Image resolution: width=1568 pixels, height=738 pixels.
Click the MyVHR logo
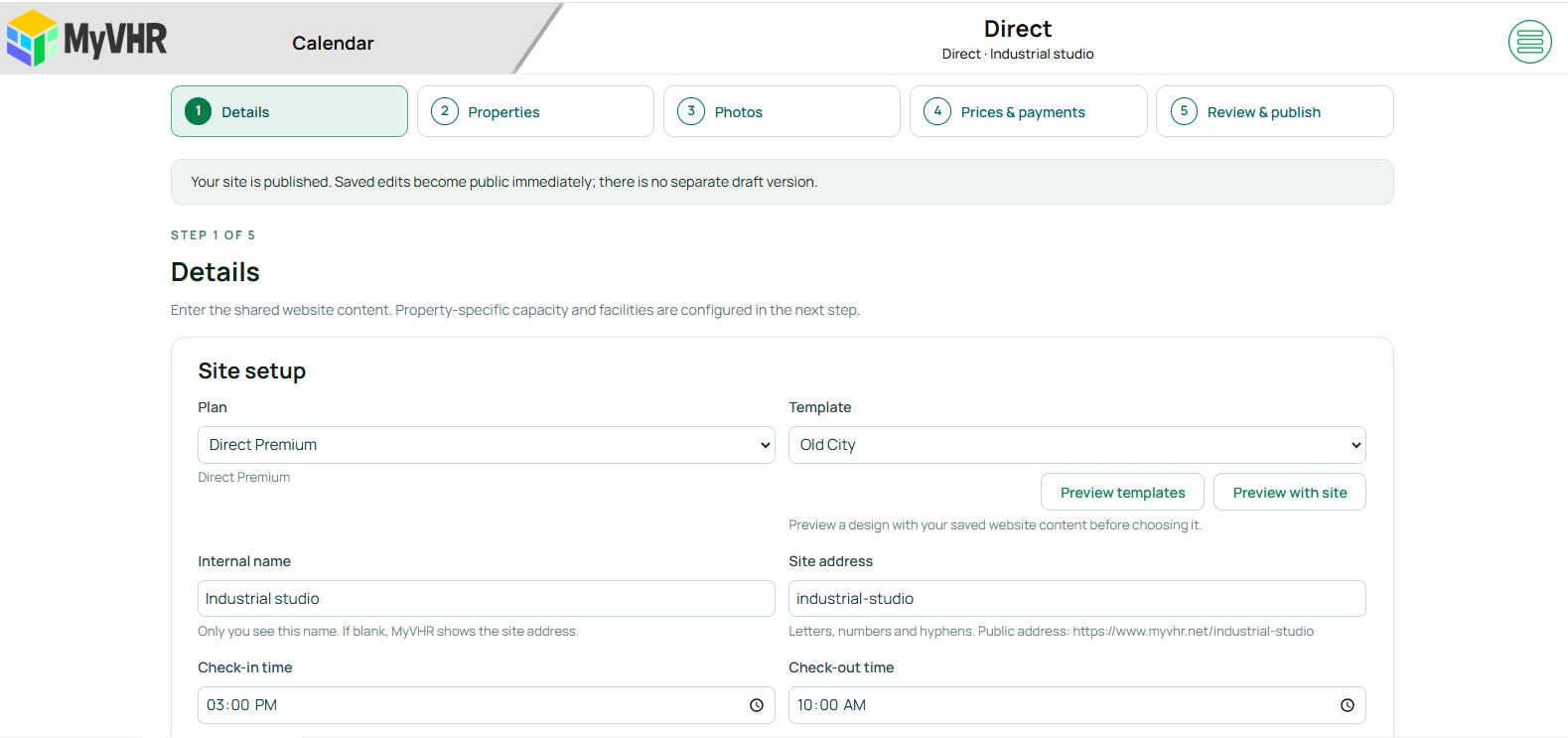click(x=86, y=39)
